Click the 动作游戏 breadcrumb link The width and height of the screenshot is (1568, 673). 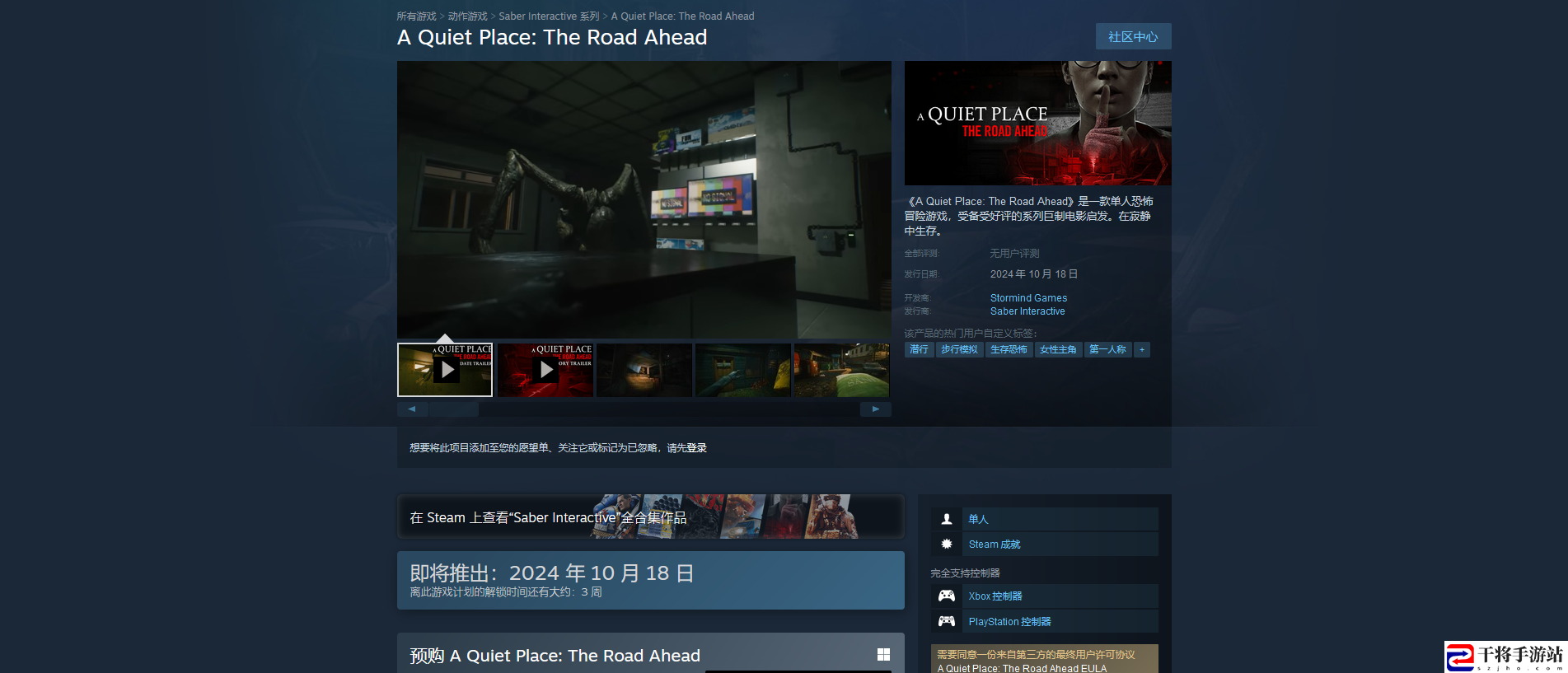467,16
